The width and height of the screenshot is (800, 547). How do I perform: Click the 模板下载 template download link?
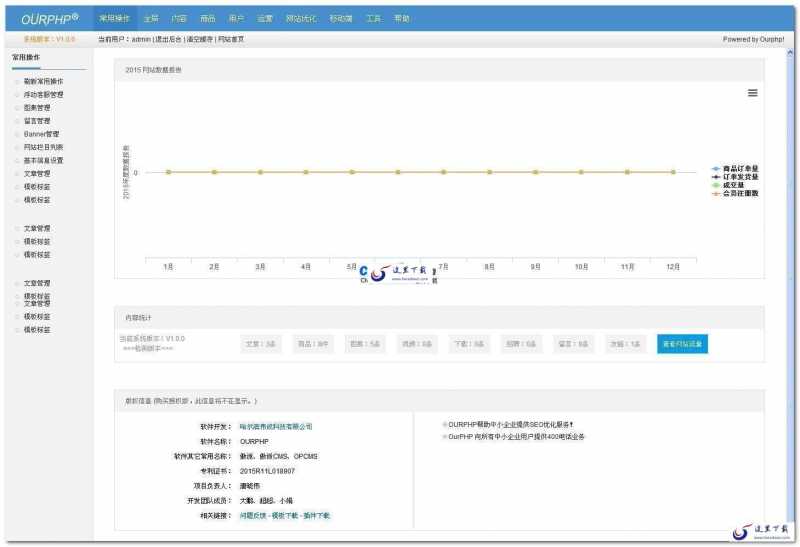285,515
